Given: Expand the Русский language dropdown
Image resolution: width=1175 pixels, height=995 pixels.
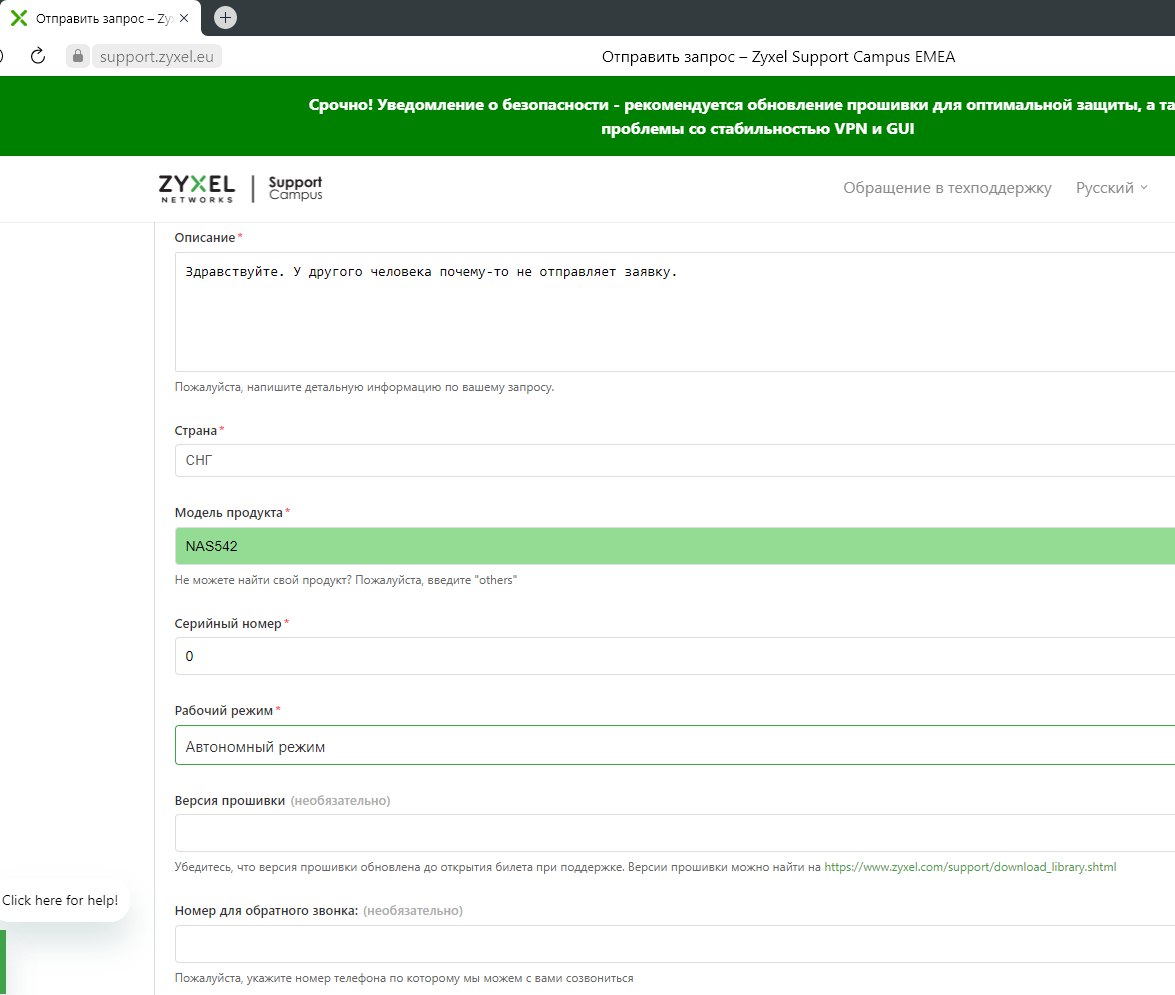Looking at the screenshot, I should (x=1111, y=187).
